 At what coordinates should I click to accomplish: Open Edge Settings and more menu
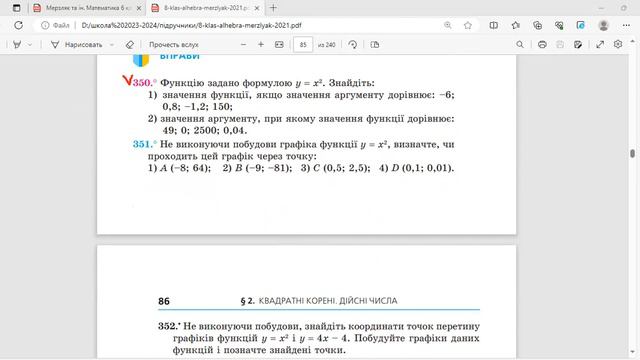coord(626,25)
